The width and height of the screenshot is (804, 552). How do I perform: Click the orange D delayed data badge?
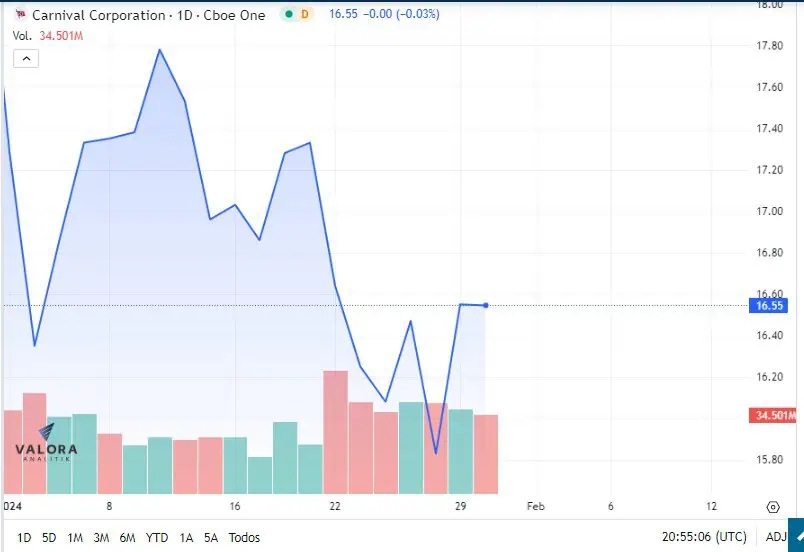click(305, 14)
